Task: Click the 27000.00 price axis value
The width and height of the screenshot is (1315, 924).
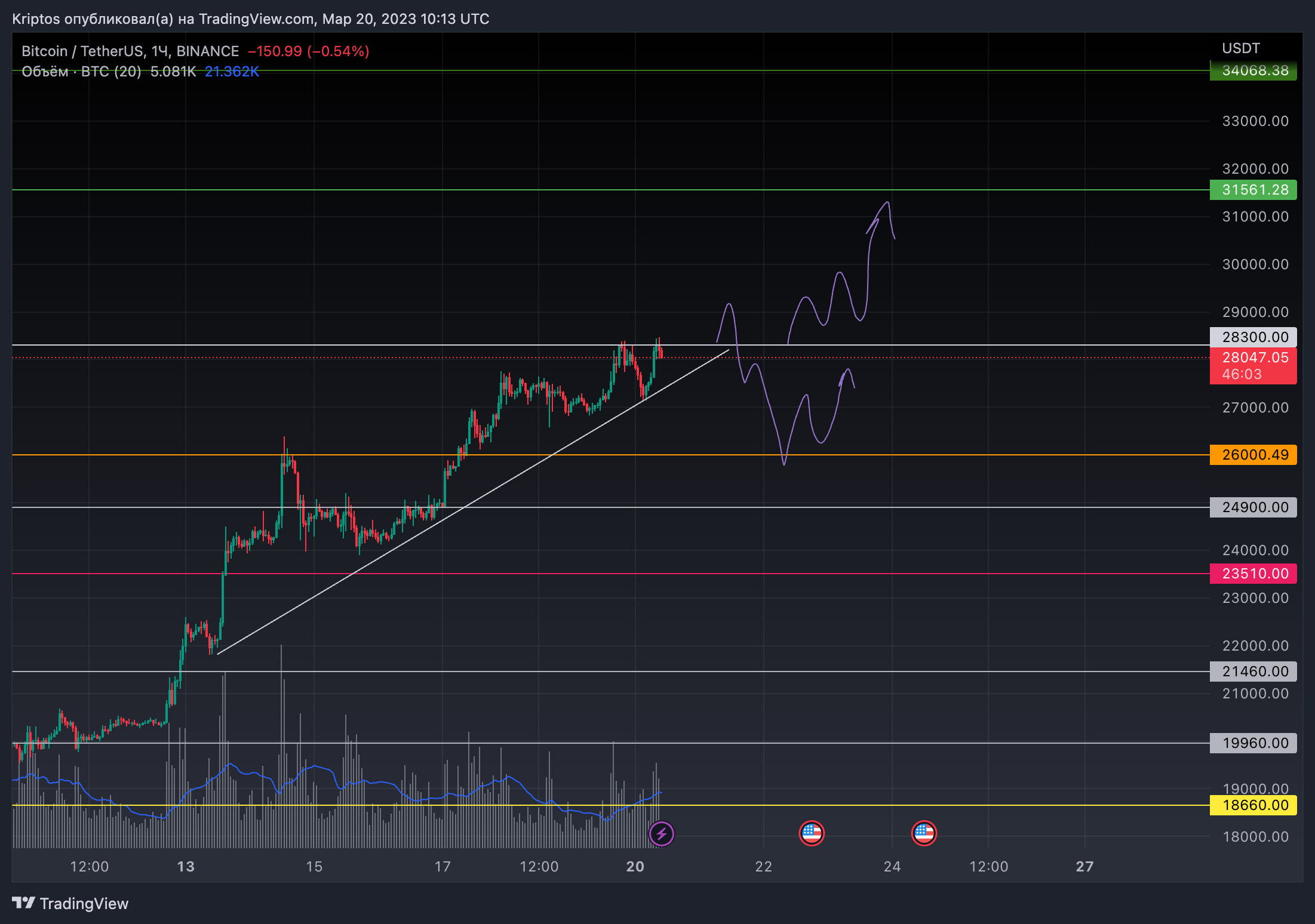Action: coord(1255,408)
